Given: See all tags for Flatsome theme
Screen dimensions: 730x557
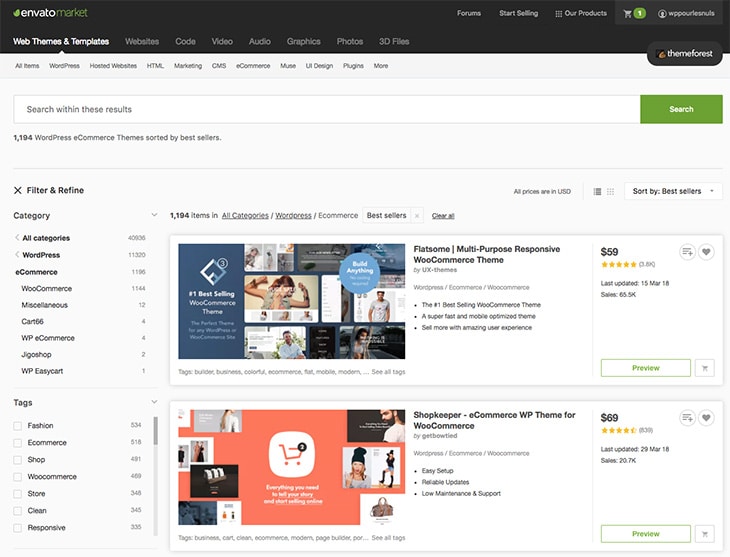Looking at the screenshot, I should 388,372.
